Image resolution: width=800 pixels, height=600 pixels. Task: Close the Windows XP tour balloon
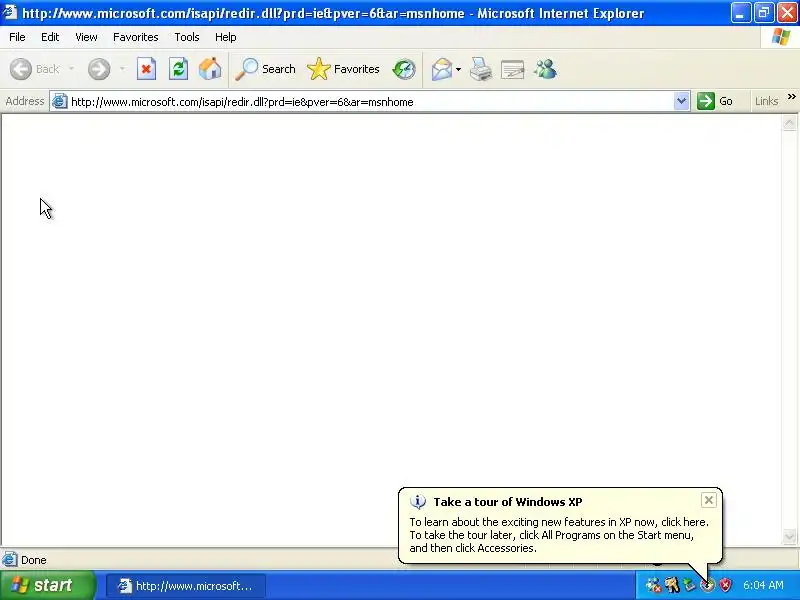pyautogui.click(x=708, y=501)
